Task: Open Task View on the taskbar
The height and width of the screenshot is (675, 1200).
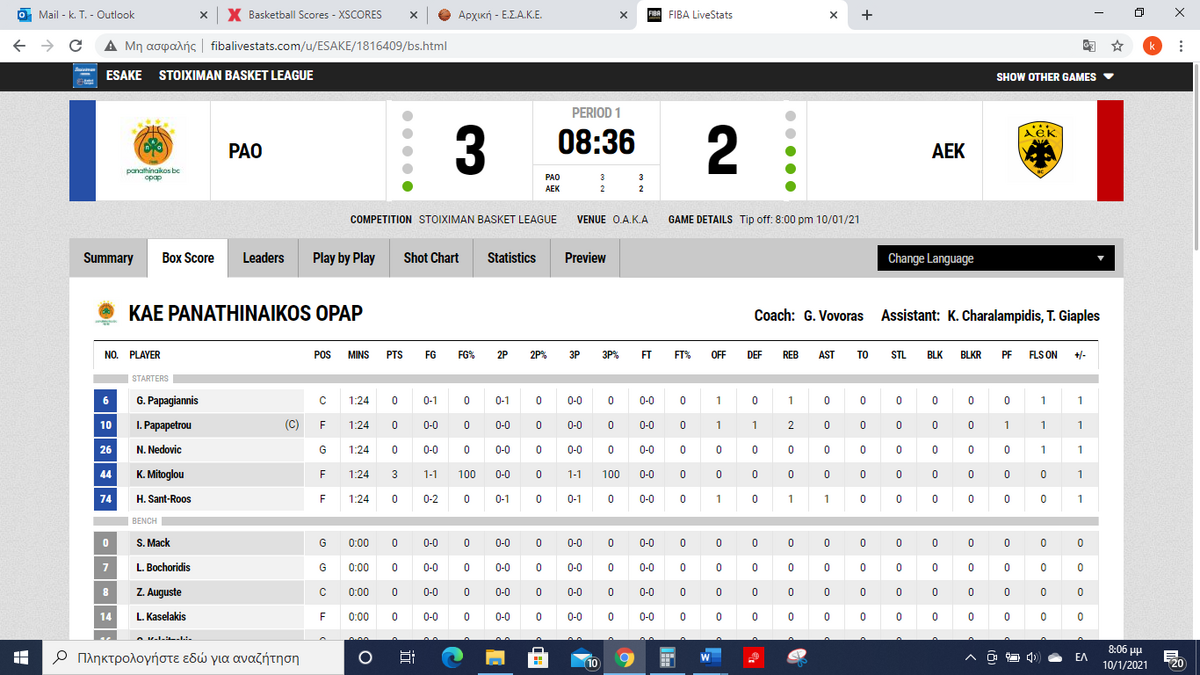Action: [x=407, y=657]
